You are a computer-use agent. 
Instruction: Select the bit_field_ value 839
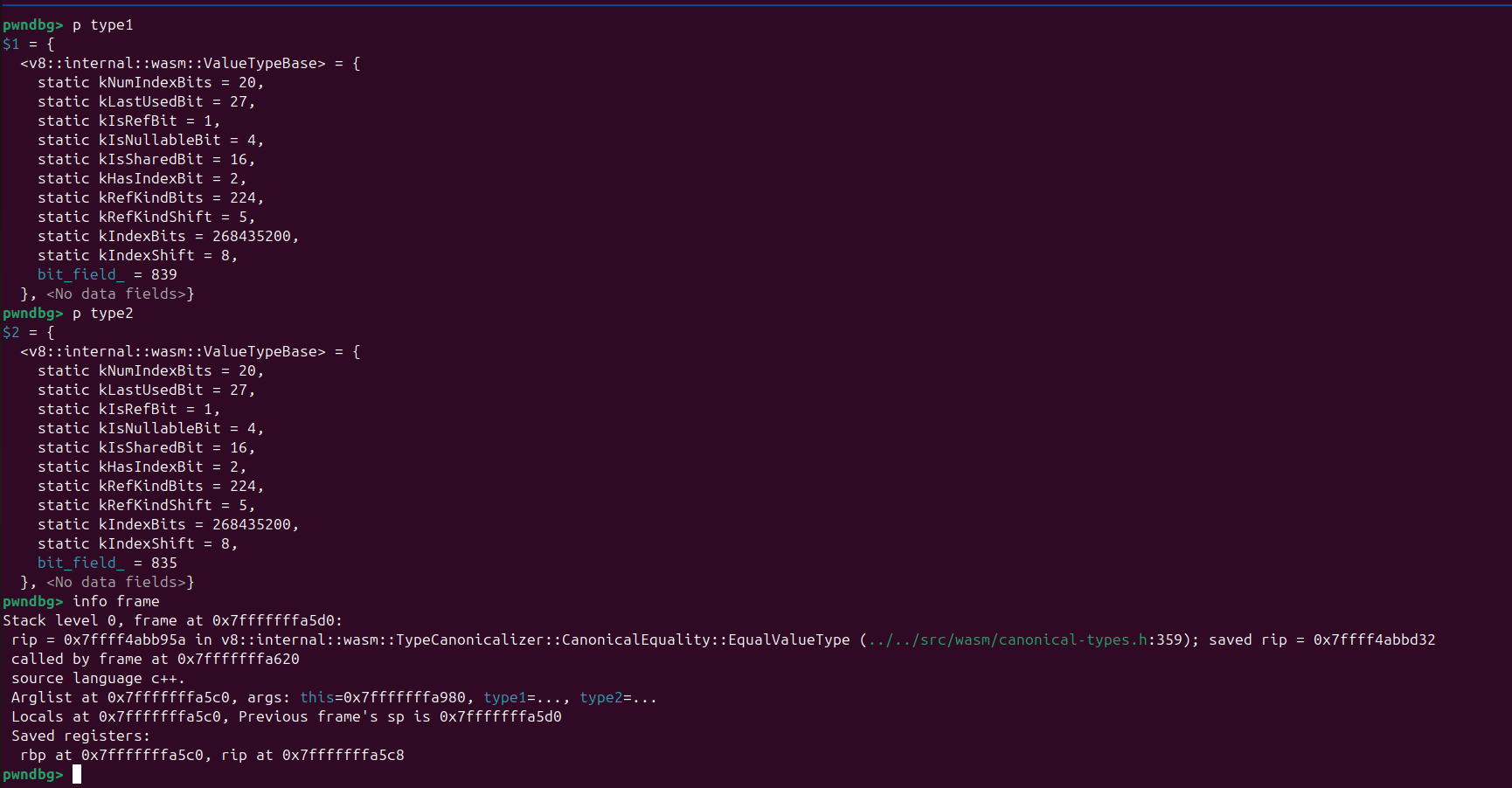tap(163, 274)
